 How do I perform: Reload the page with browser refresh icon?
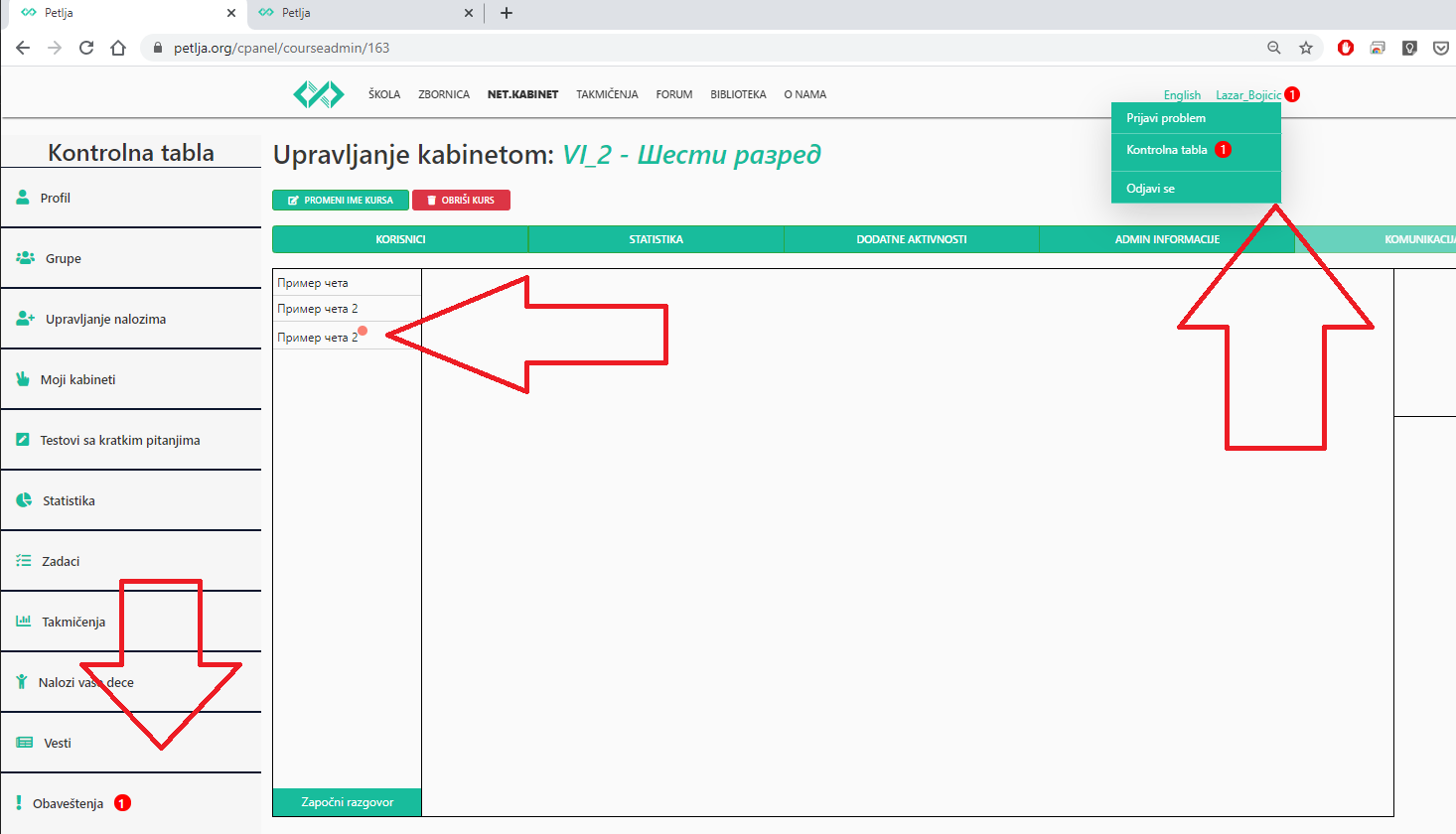click(x=86, y=48)
